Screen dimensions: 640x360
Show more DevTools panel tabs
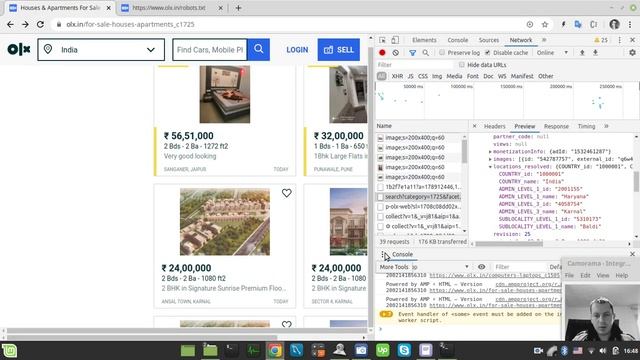click(x=544, y=40)
